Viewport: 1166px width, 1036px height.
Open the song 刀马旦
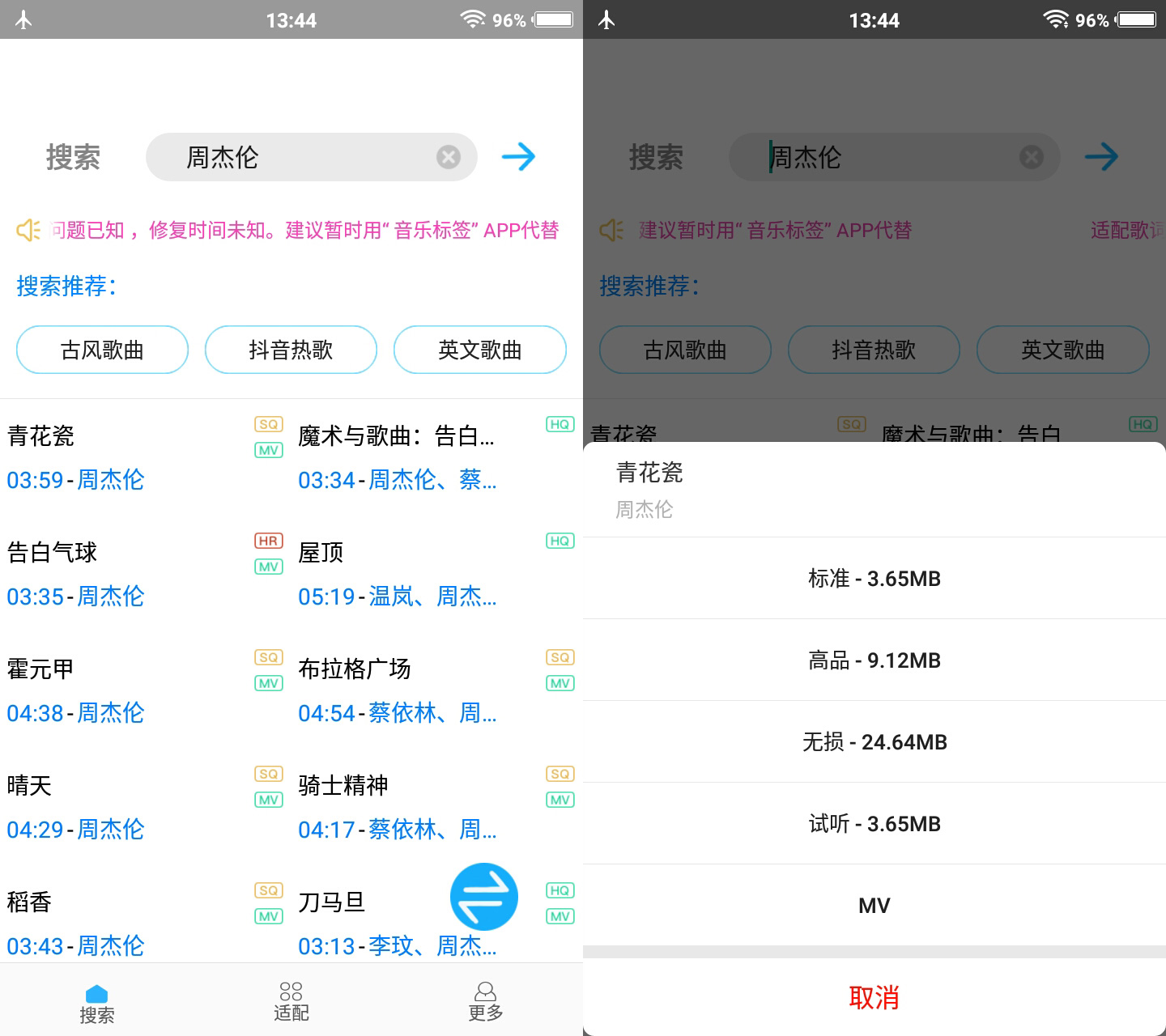(332, 902)
